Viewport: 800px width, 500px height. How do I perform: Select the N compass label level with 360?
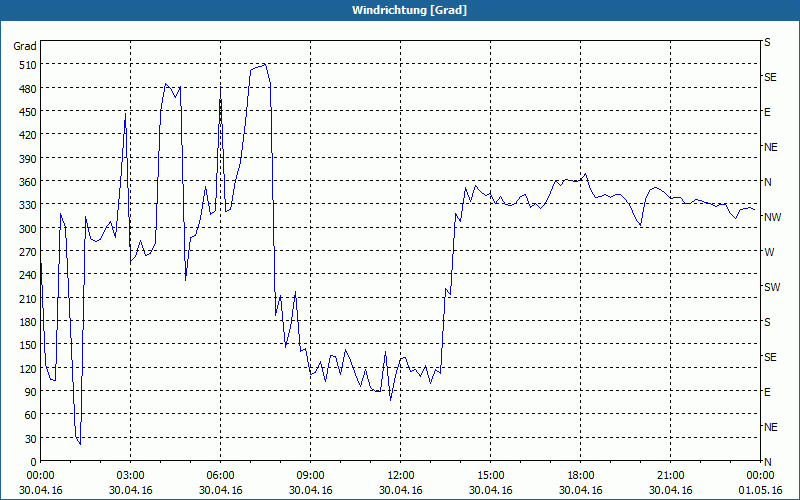[x=767, y=182]
